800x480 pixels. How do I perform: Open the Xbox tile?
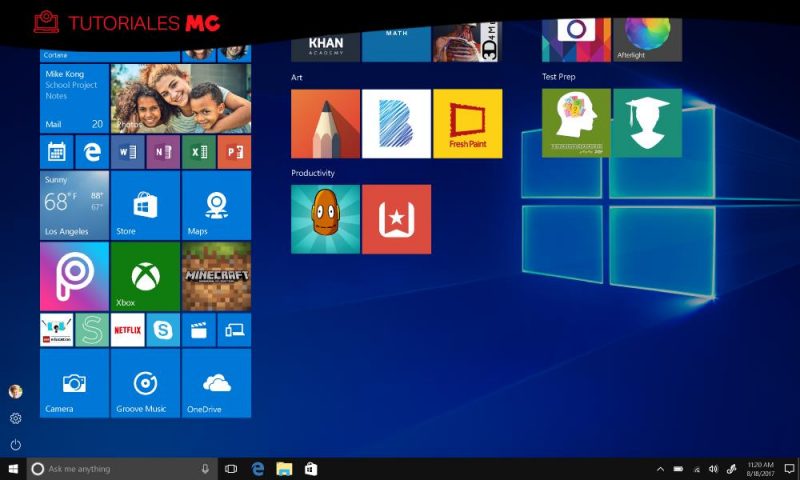[x=145, y=276]
